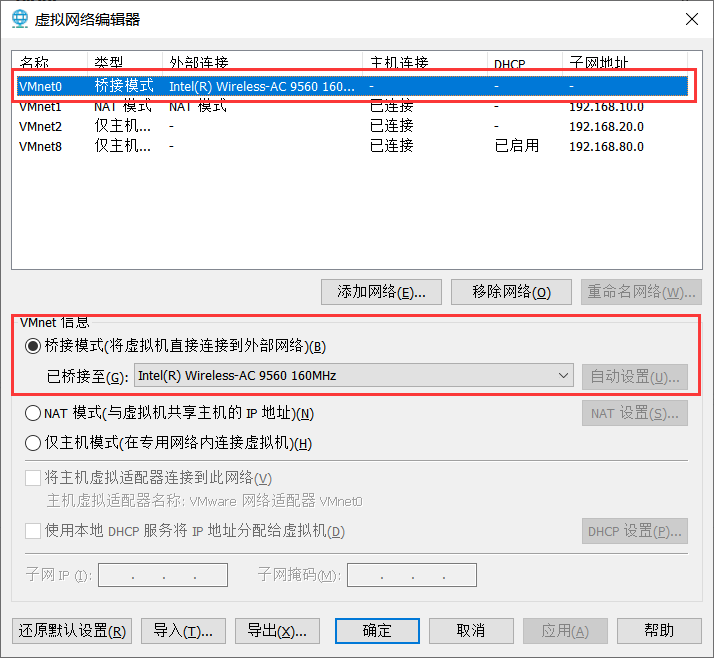Screen dimensions: 714x658
Task: Toggle 将主机虚拟适配器连接到此网络 checkbox
Action: click(x=33, y=478)
